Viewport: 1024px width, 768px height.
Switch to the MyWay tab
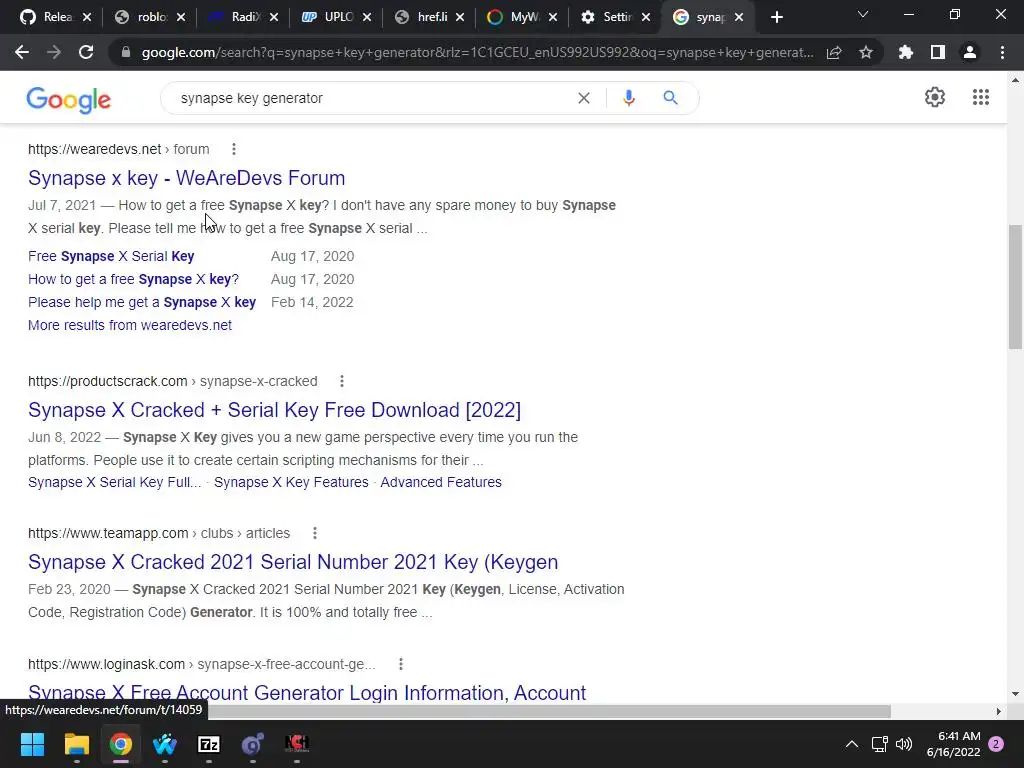513,17
